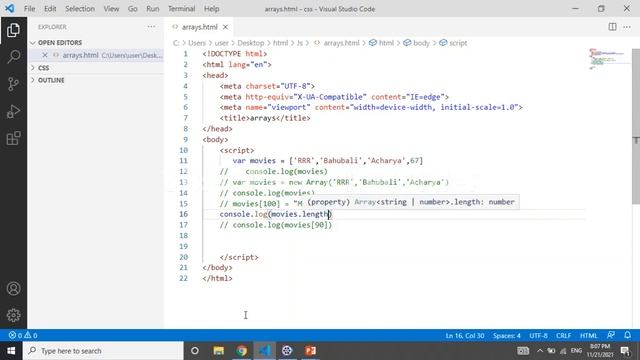Image resolution: width=640 pixels, height=360 pixels.
Task: Change end of line via CRLF
Action: (x=563, y=336)
